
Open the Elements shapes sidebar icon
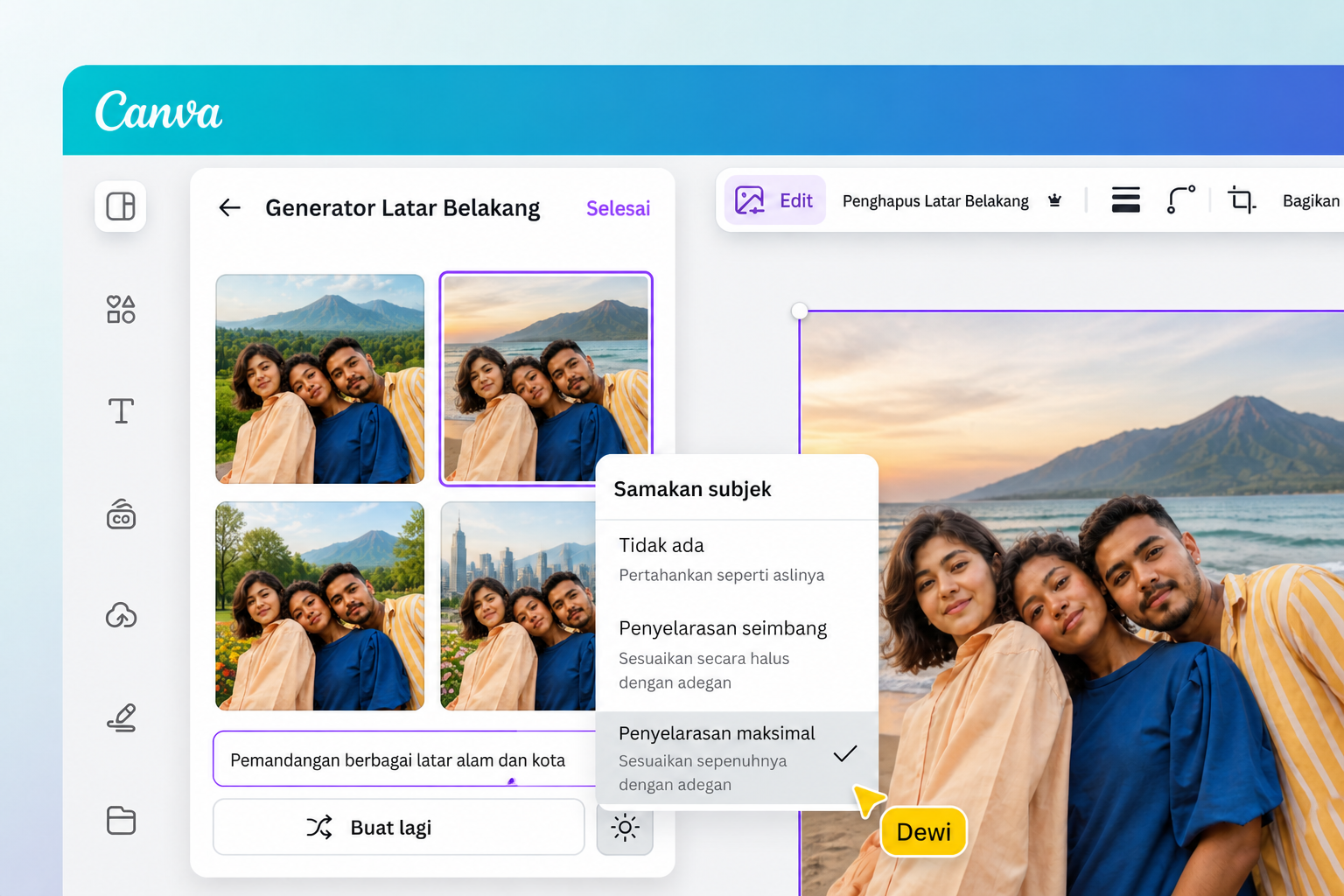click(121, 309)
